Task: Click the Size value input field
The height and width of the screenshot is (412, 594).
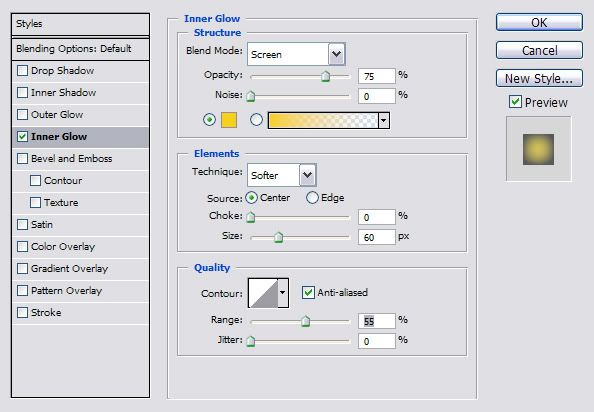Action: point(377,237)
